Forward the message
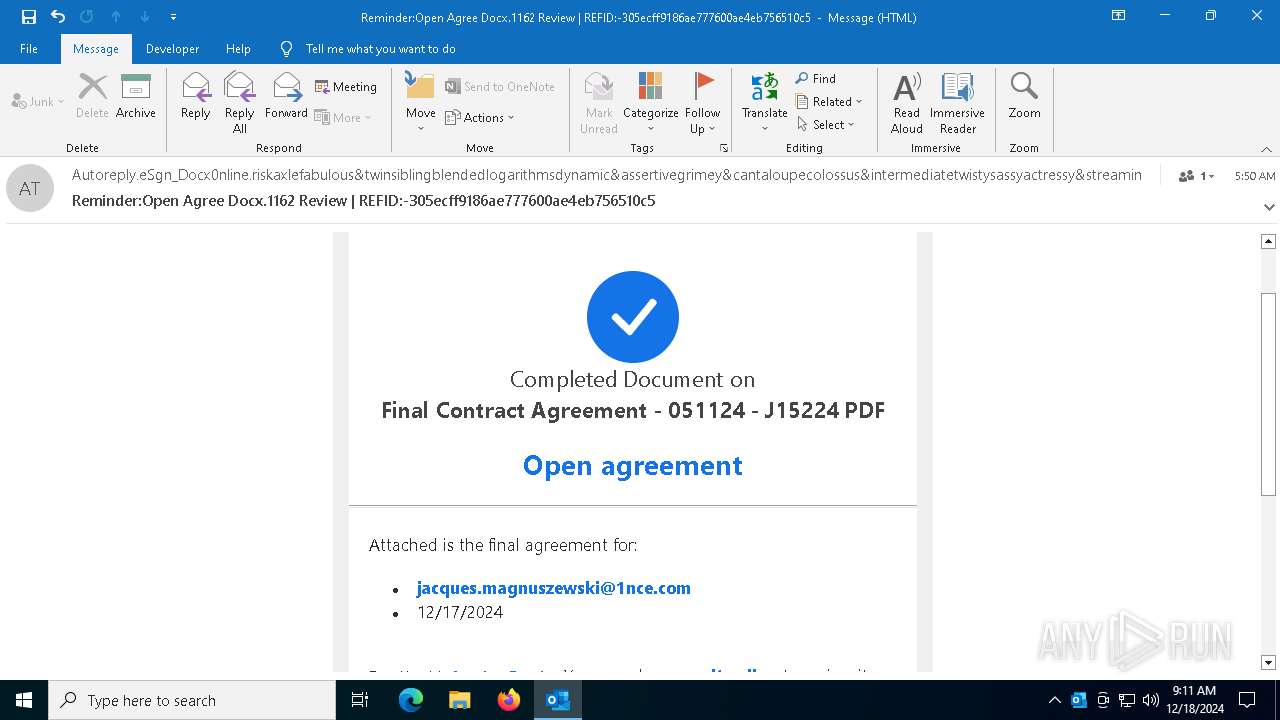 286,96
